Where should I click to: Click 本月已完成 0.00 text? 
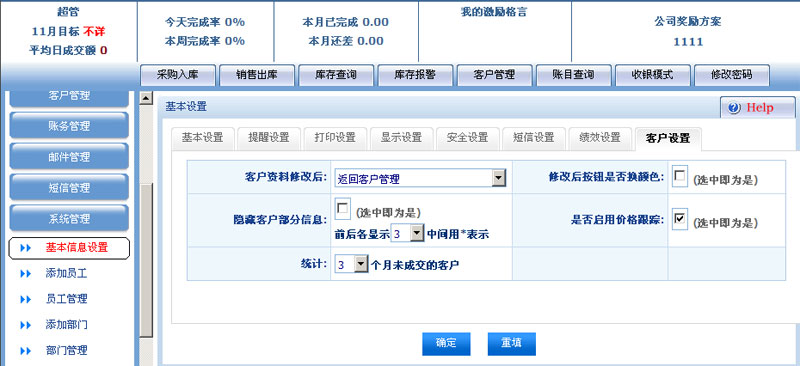[345, 22]
